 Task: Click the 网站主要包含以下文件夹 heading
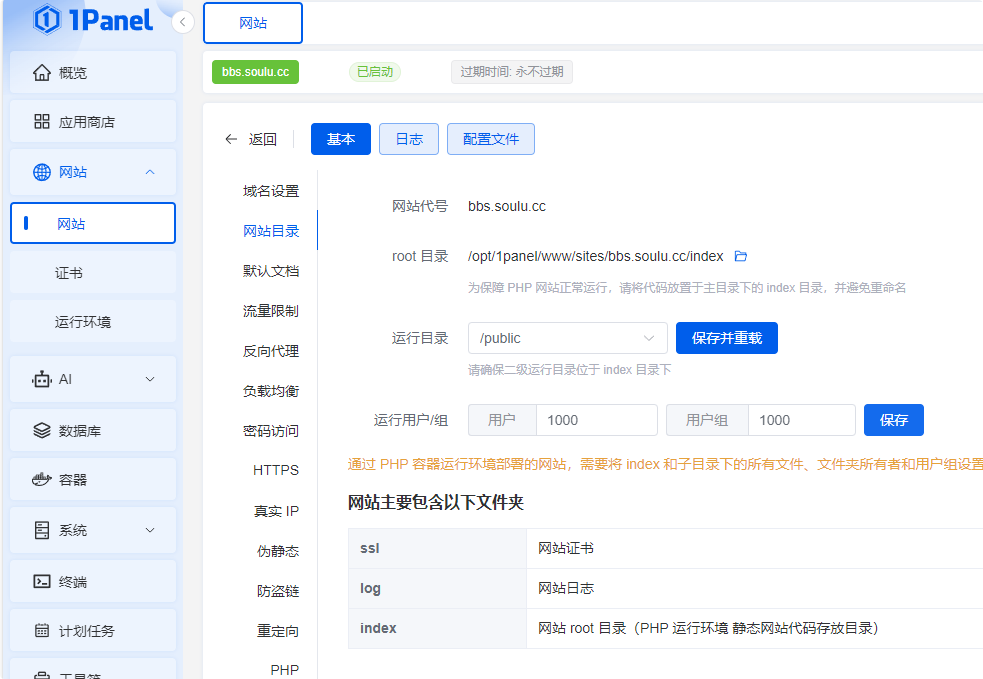point(436,502)
